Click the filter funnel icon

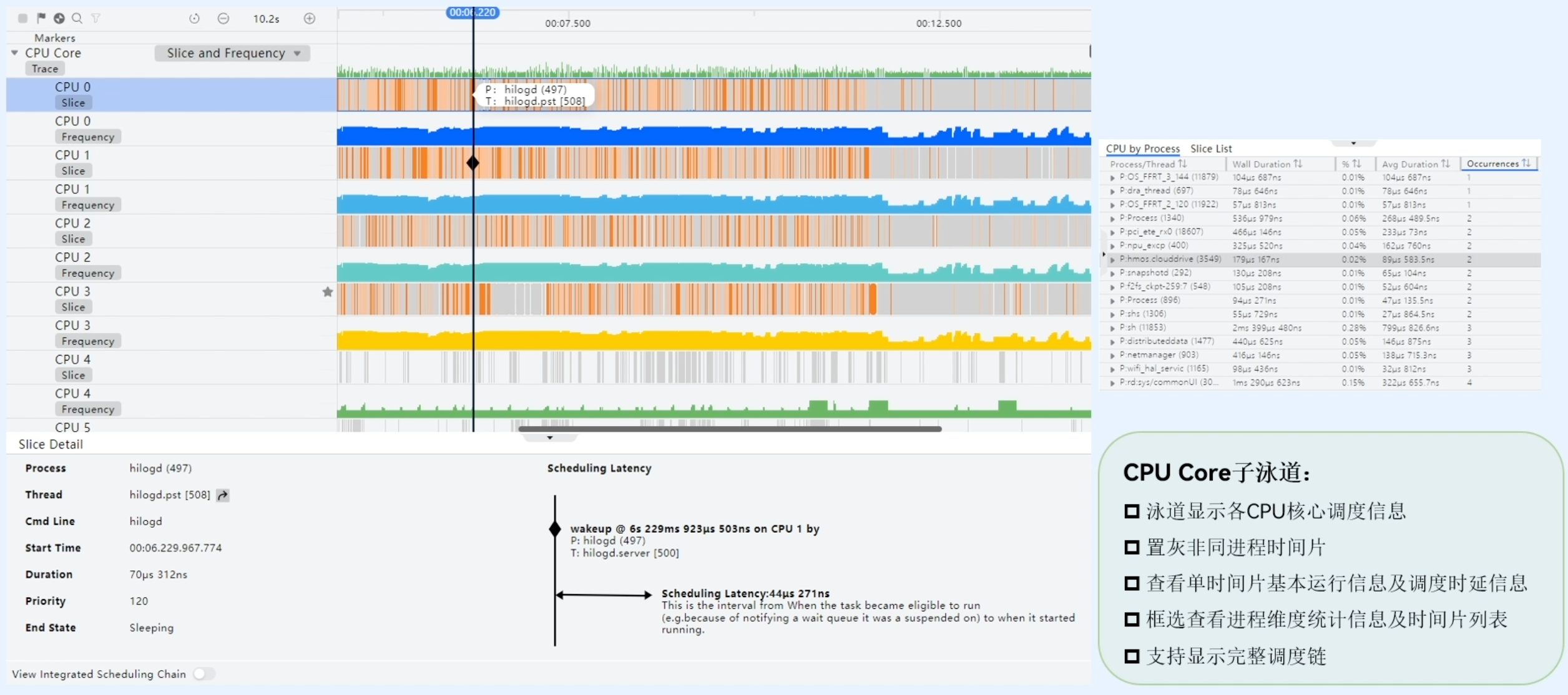click(96, 18)
